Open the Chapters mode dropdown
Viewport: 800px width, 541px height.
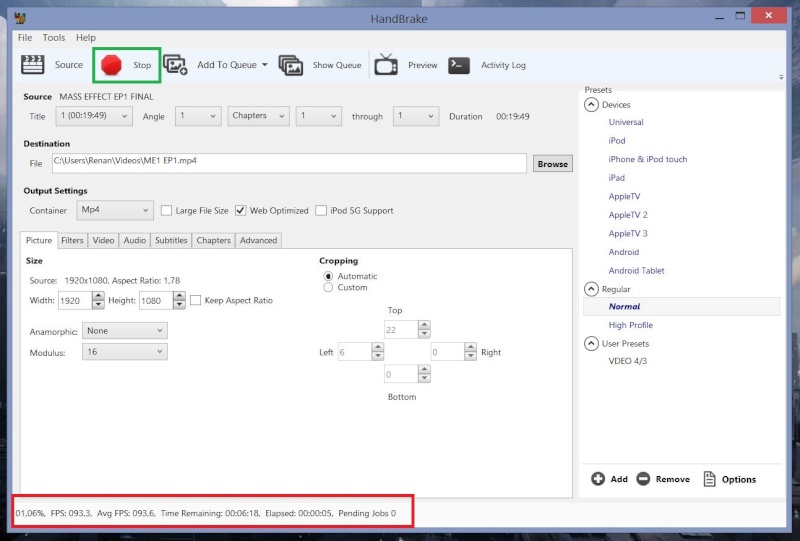coord(258,116)
